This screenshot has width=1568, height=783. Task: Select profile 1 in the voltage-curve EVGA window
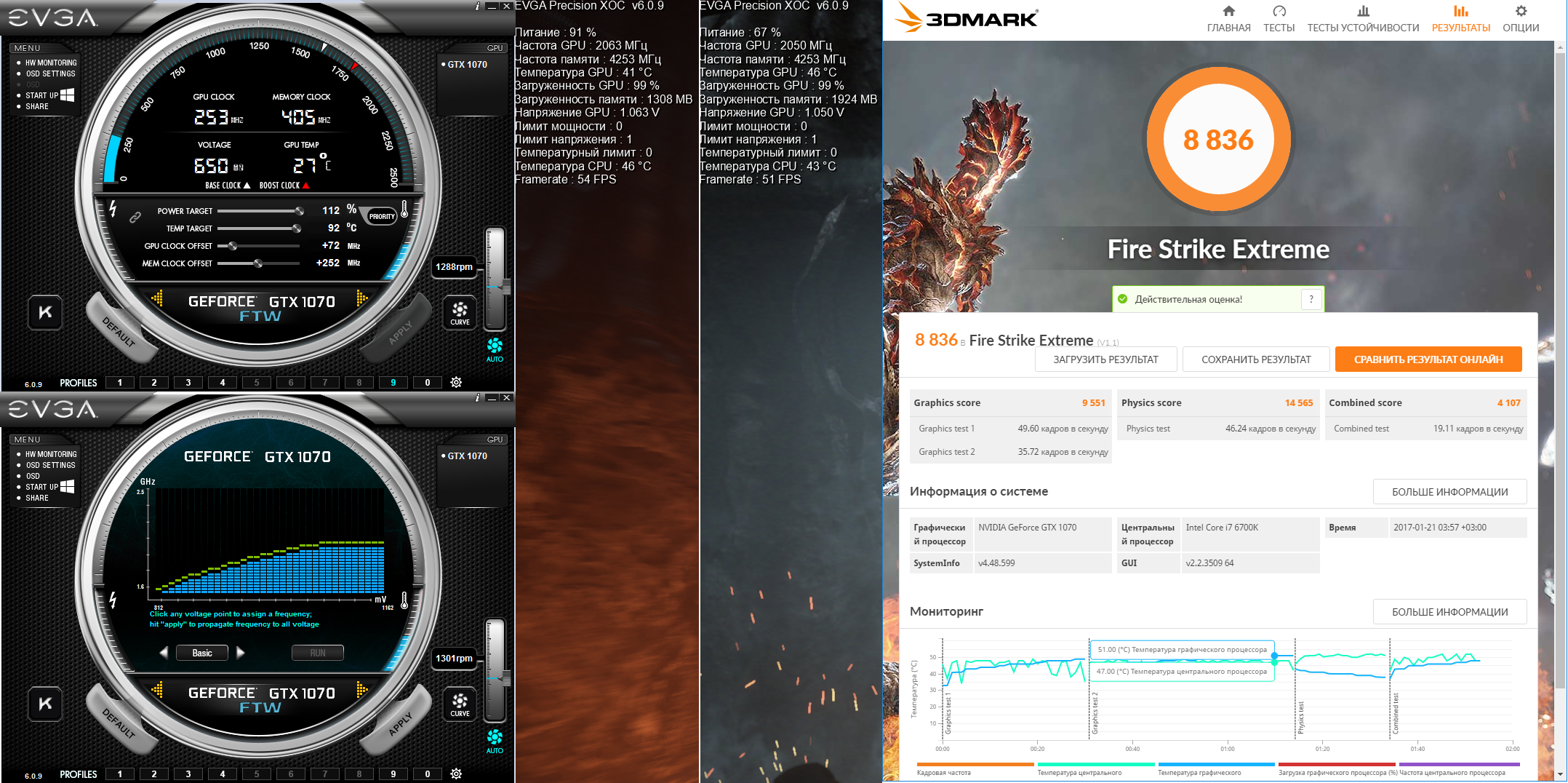120,774
